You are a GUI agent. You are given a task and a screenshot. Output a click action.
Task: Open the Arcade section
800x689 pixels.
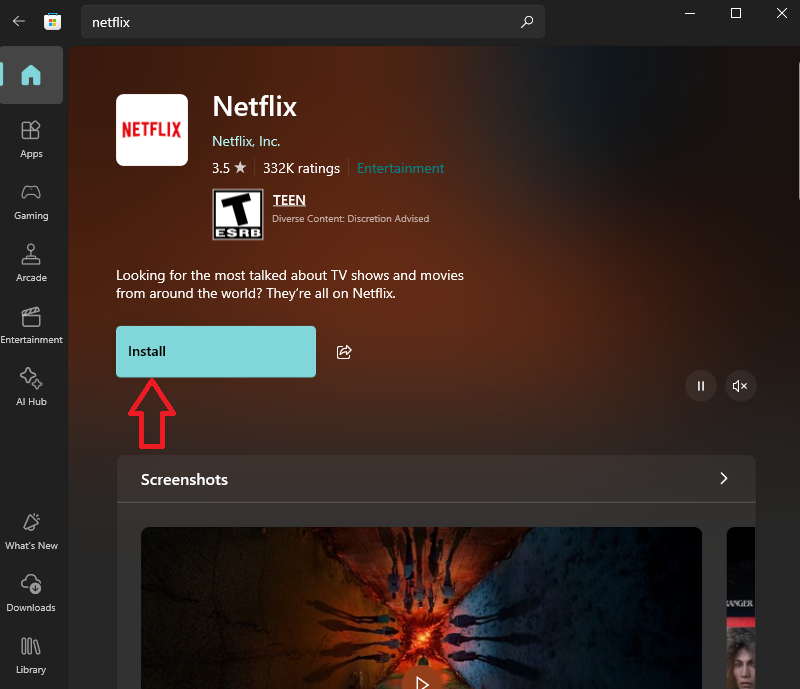click(x=31, y=263)
